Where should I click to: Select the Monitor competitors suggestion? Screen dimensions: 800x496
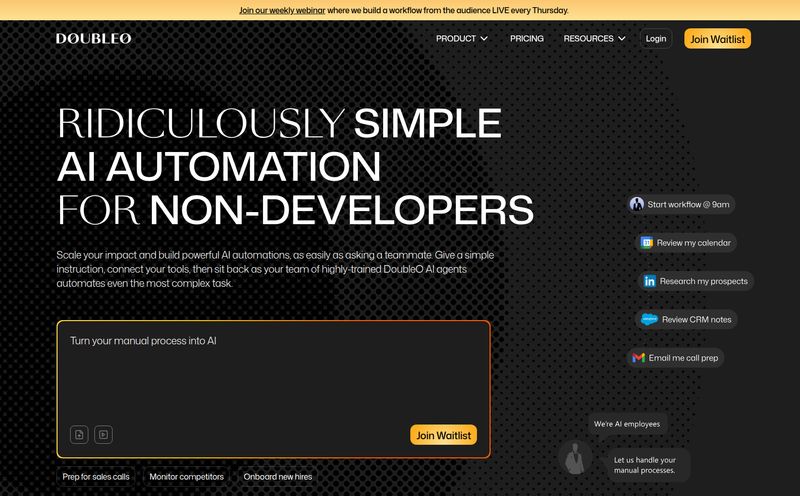pos(186,477)
